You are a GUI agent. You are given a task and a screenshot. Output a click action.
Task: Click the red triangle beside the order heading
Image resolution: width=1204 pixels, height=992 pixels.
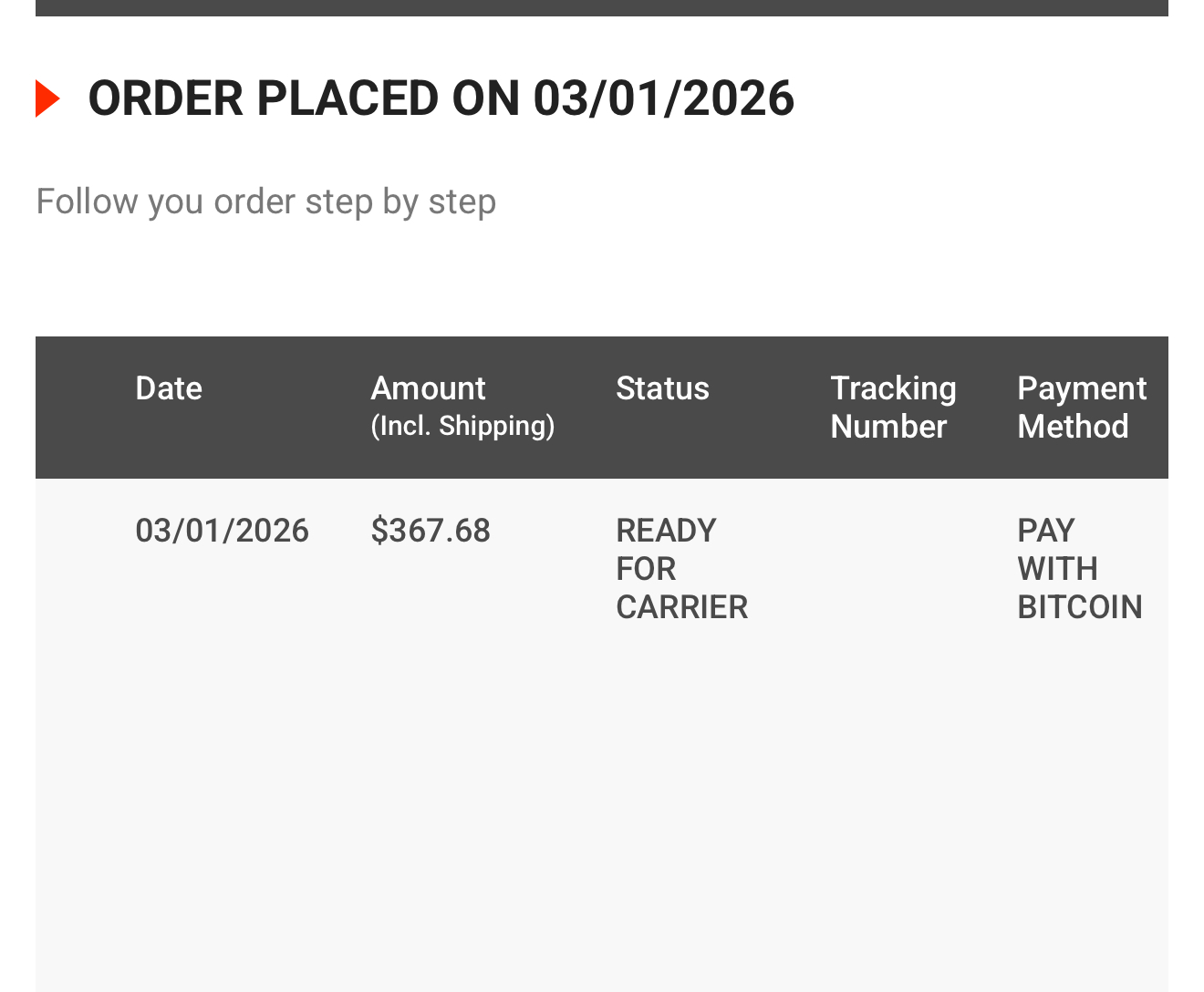pyautogui.click(x=47, y=98)
